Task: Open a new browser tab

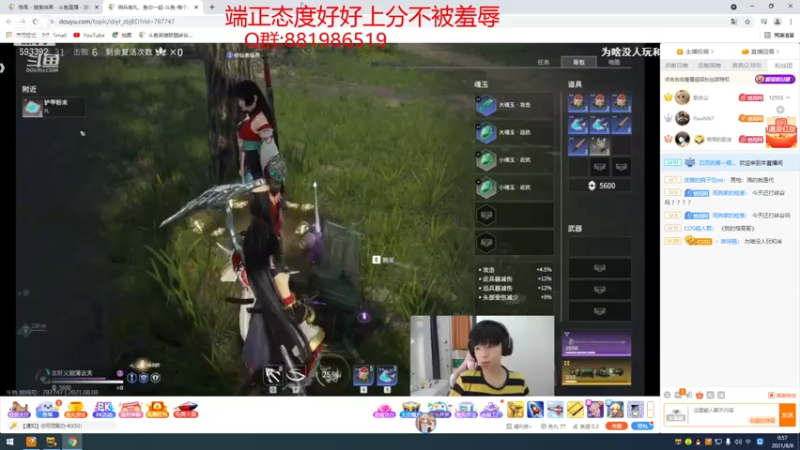Action: coord(212,7)
